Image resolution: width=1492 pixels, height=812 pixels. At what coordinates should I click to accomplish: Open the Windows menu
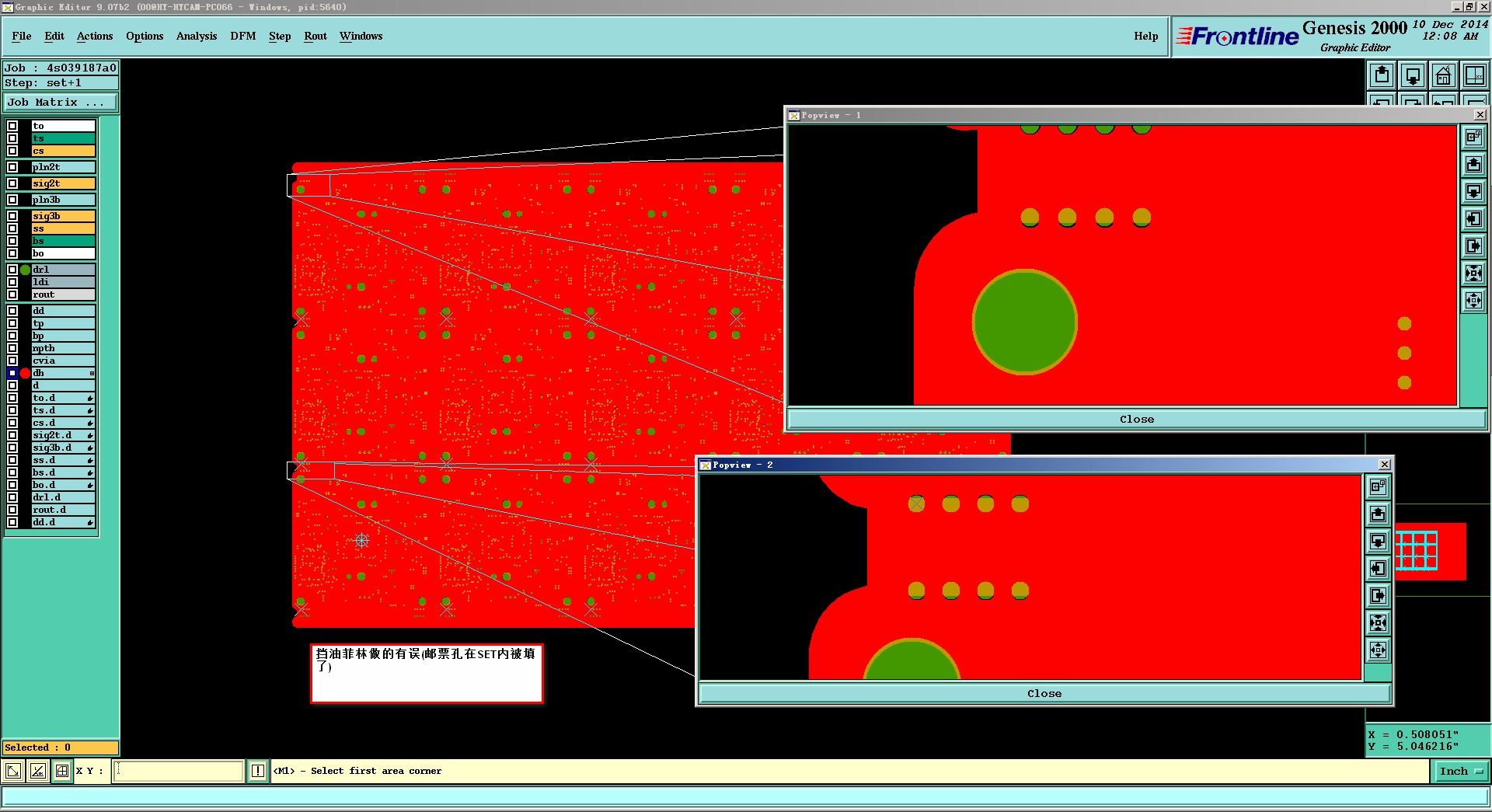361,36
